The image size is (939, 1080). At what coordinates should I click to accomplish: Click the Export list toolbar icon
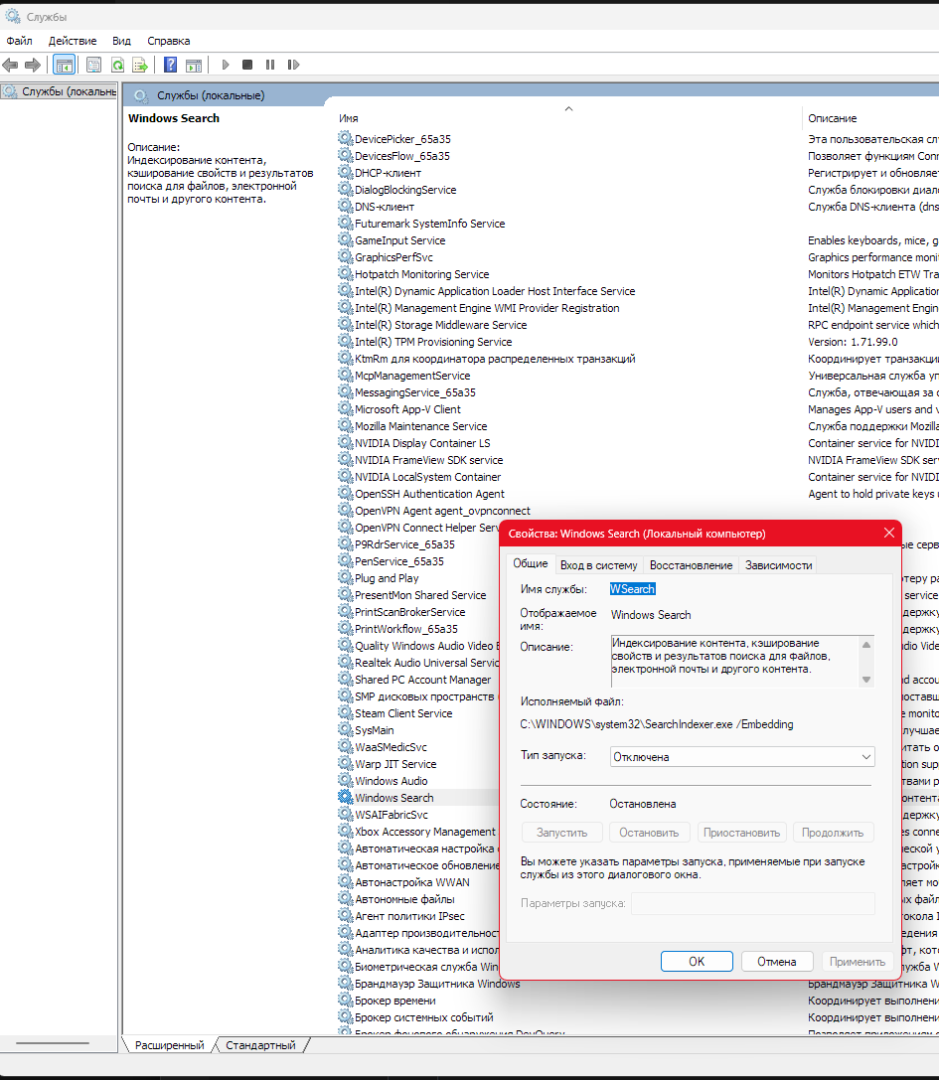point(140,65)
